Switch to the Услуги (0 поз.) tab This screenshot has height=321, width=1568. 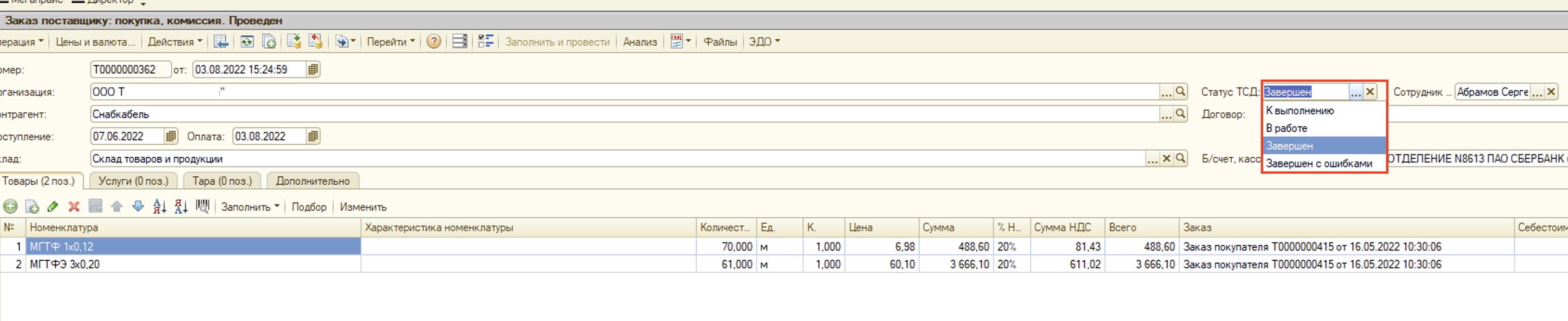(133, 180)
